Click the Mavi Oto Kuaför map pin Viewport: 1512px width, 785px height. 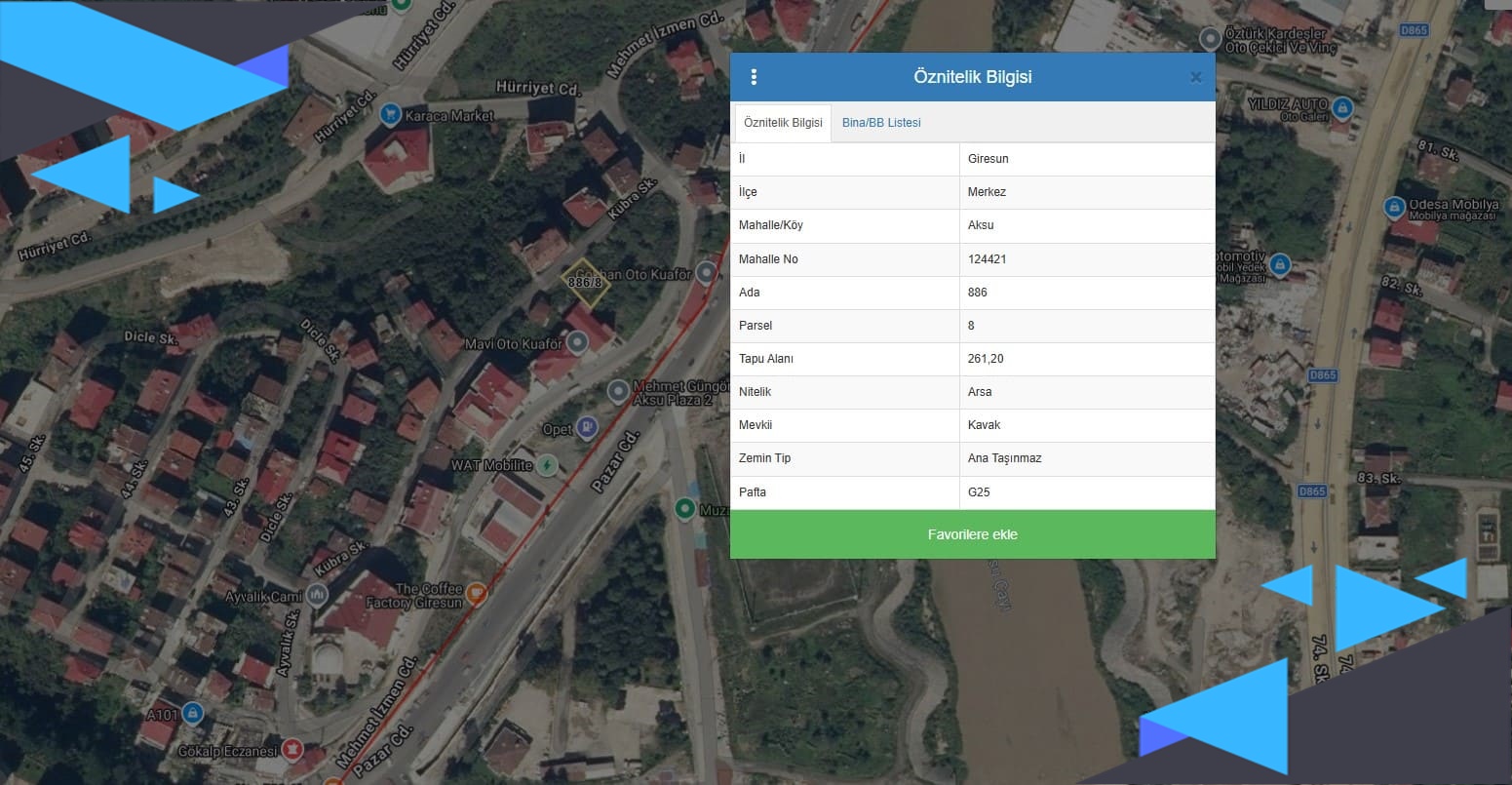(578, 342)
